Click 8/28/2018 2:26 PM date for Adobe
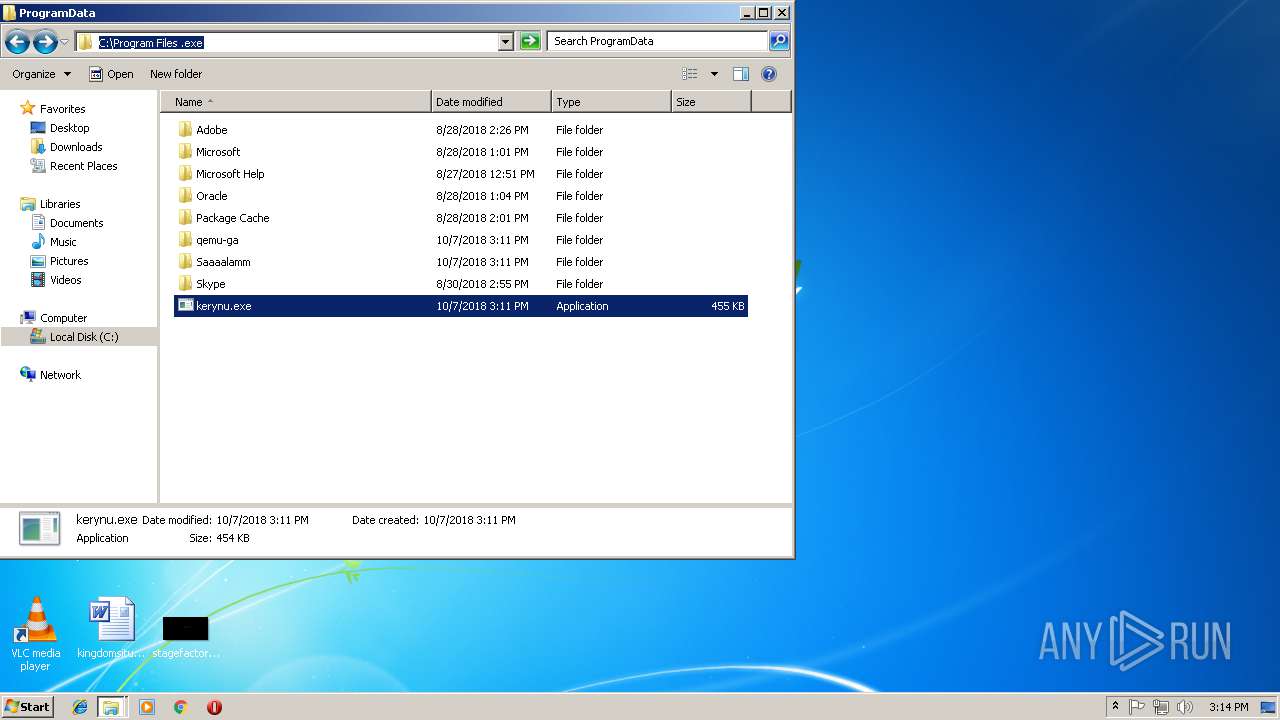 482,130
